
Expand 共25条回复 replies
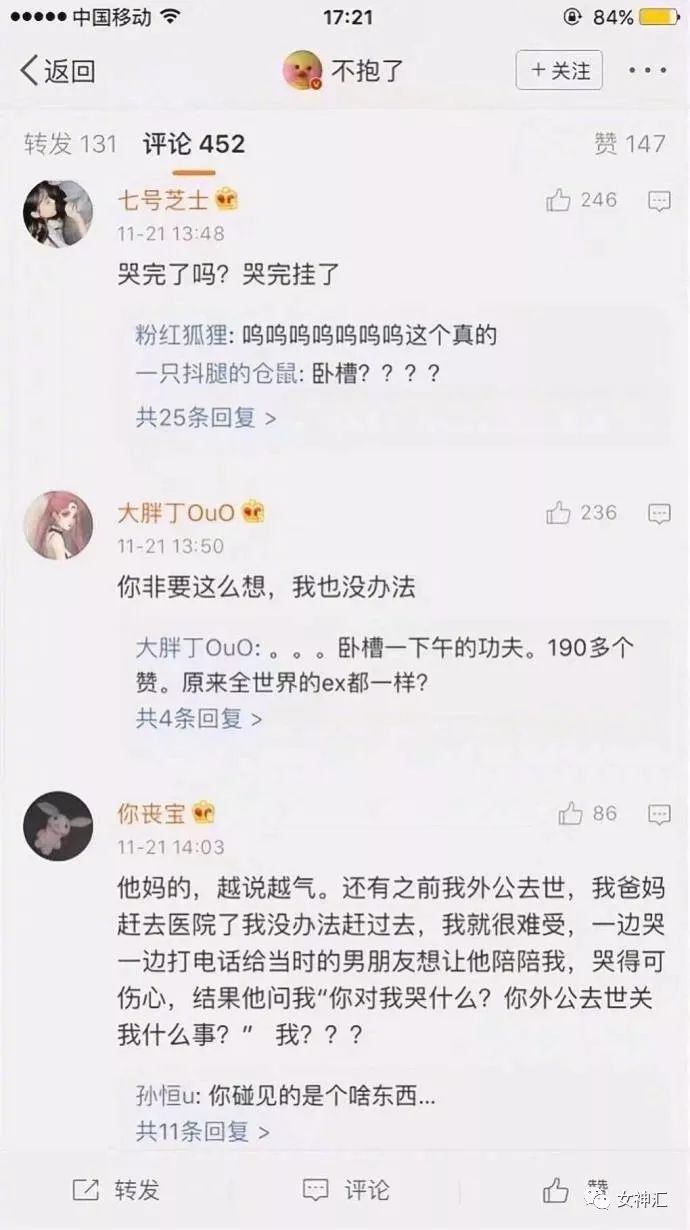coord(206,417)
